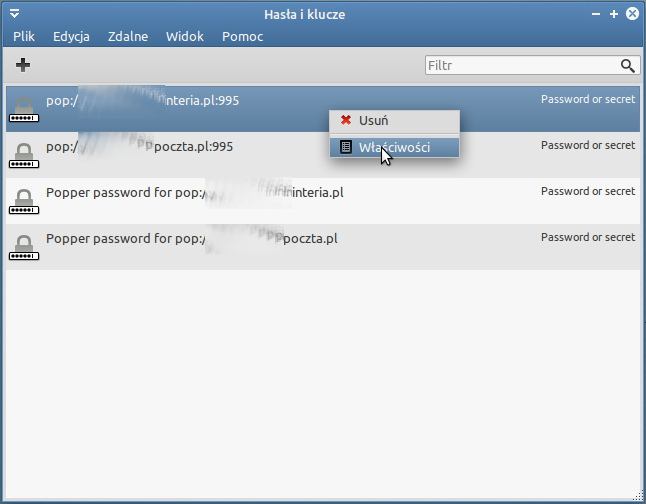The height and width of the screenshot is (504, 646).
Task: Click padlock icon of interia.pl:995 entry
Action: click(24, 108)
